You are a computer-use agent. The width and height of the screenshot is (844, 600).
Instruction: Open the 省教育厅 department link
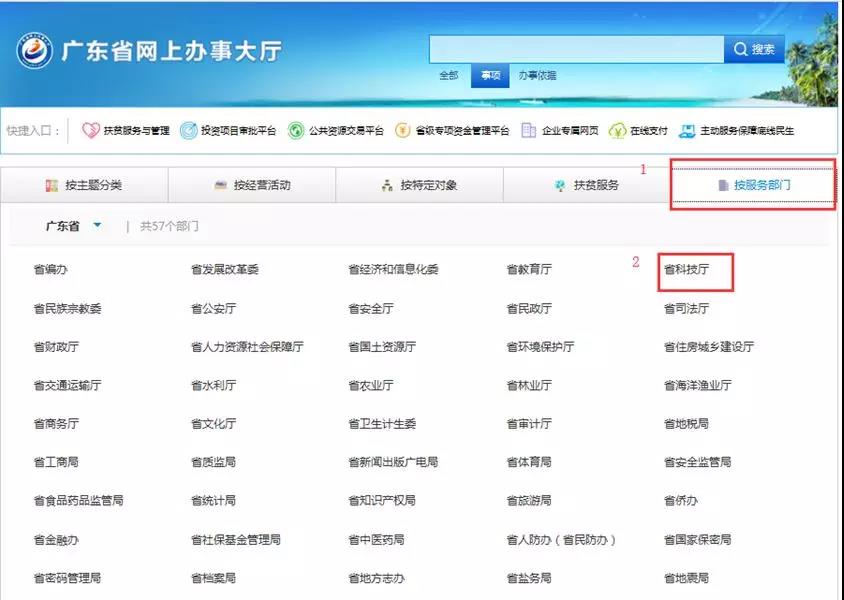click(x=529, y=270)
